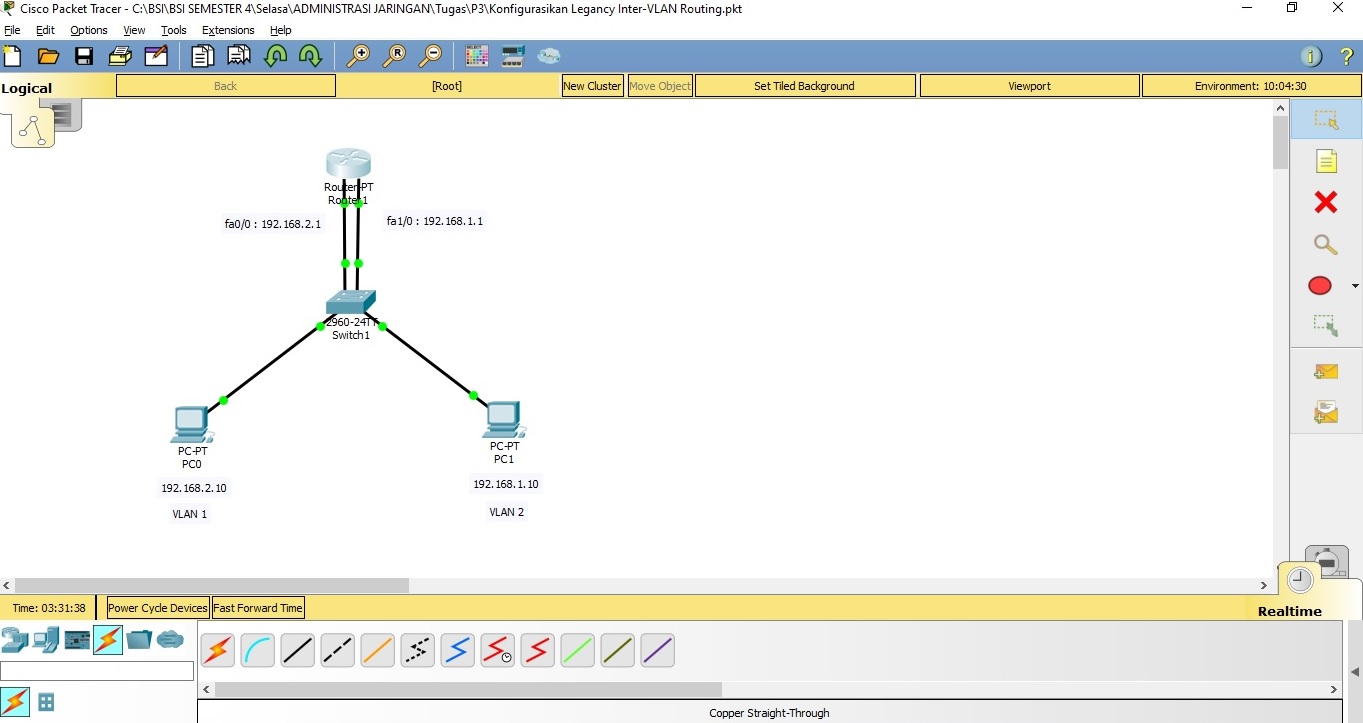Choose the Copper Straight-Through cable
Image resolution: width=1363 pixels, height=723 pixels.
coord(297,650)
